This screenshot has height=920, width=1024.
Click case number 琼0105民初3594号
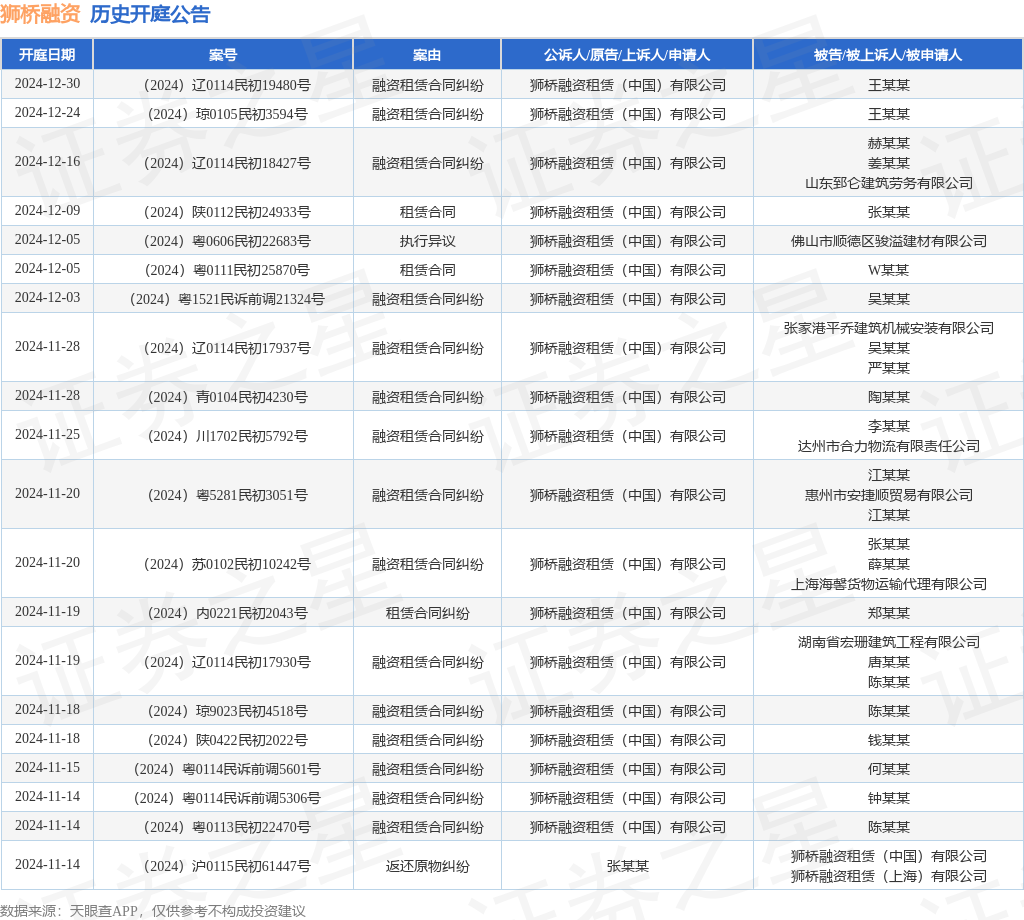point(227,114)
